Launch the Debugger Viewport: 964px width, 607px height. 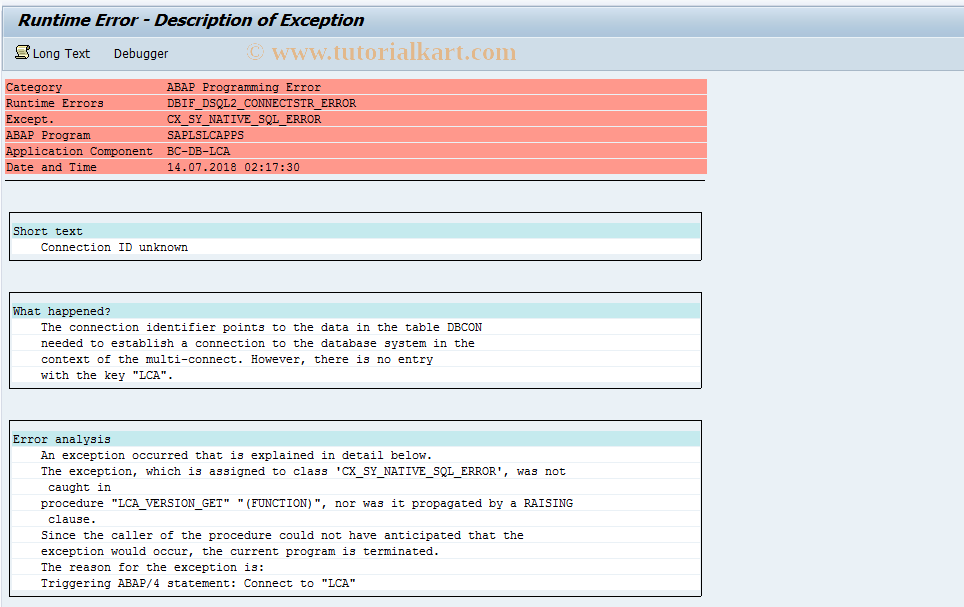point(141,54)
